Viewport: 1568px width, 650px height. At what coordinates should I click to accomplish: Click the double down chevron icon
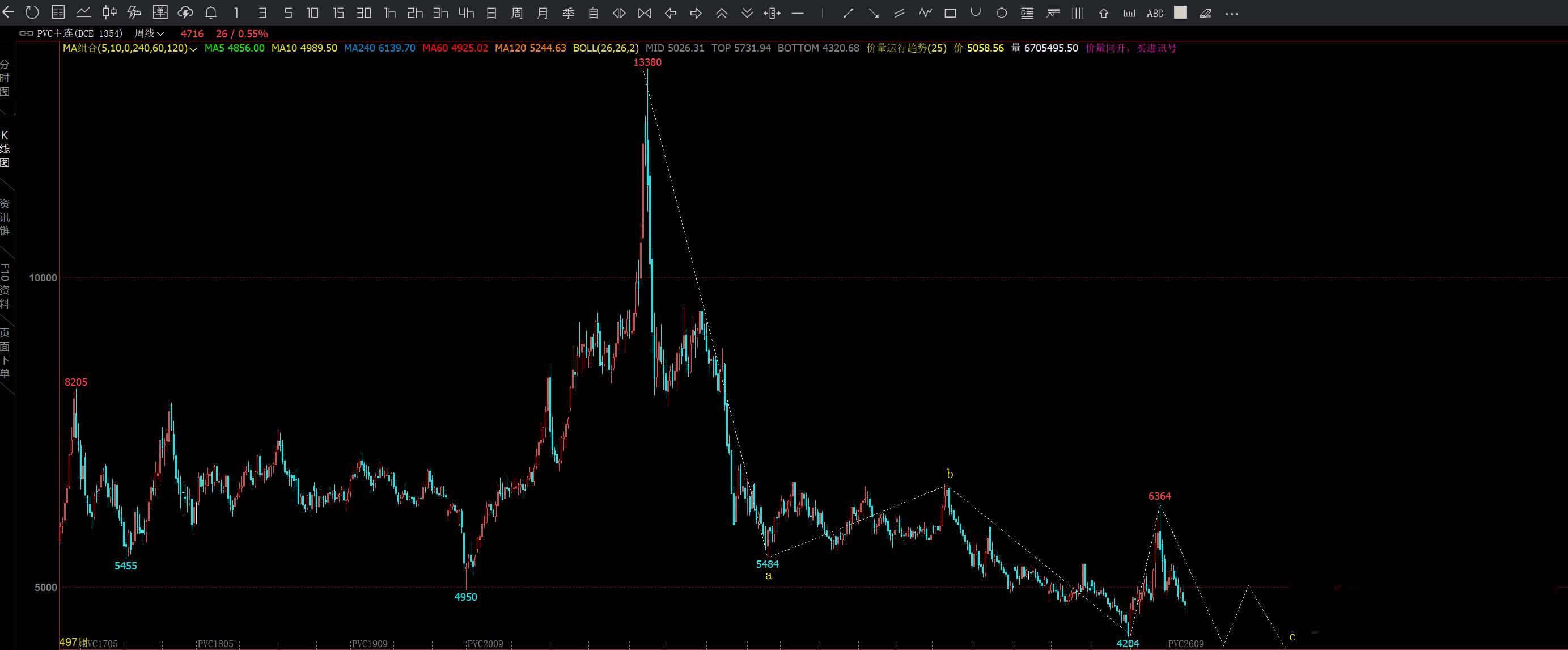[x=747, y=13]
